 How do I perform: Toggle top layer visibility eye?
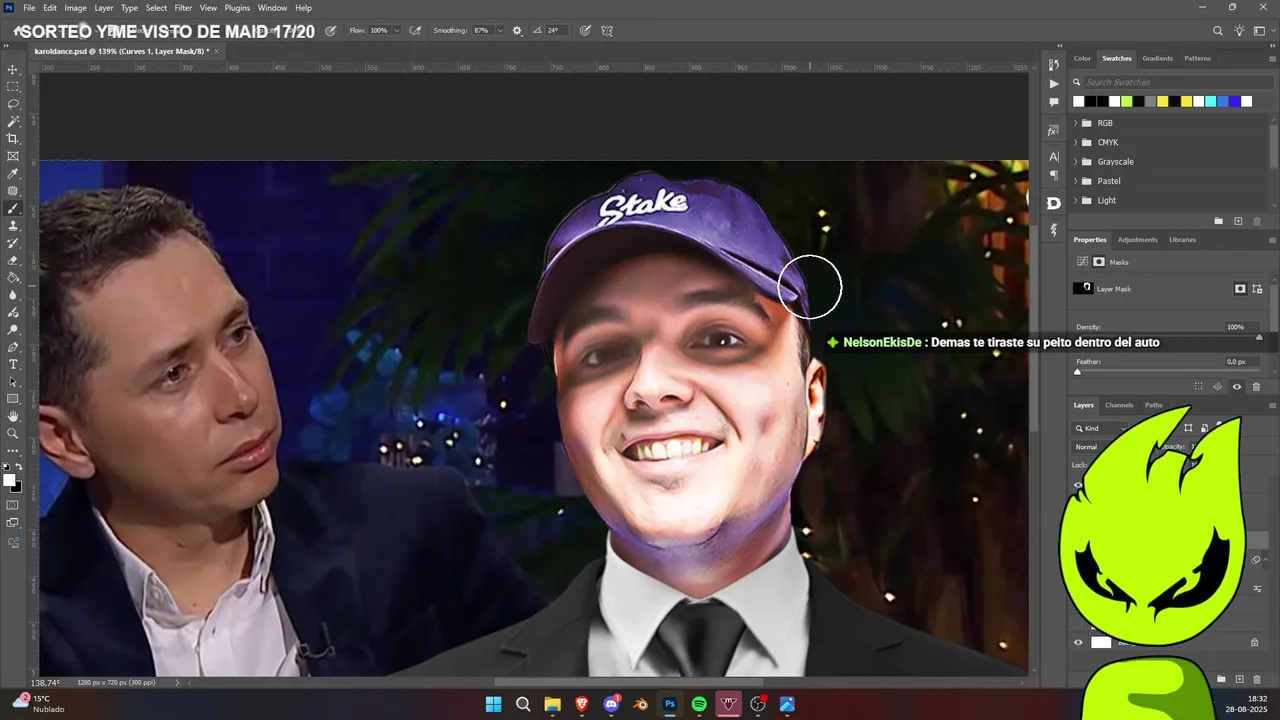click(1078, 485)
